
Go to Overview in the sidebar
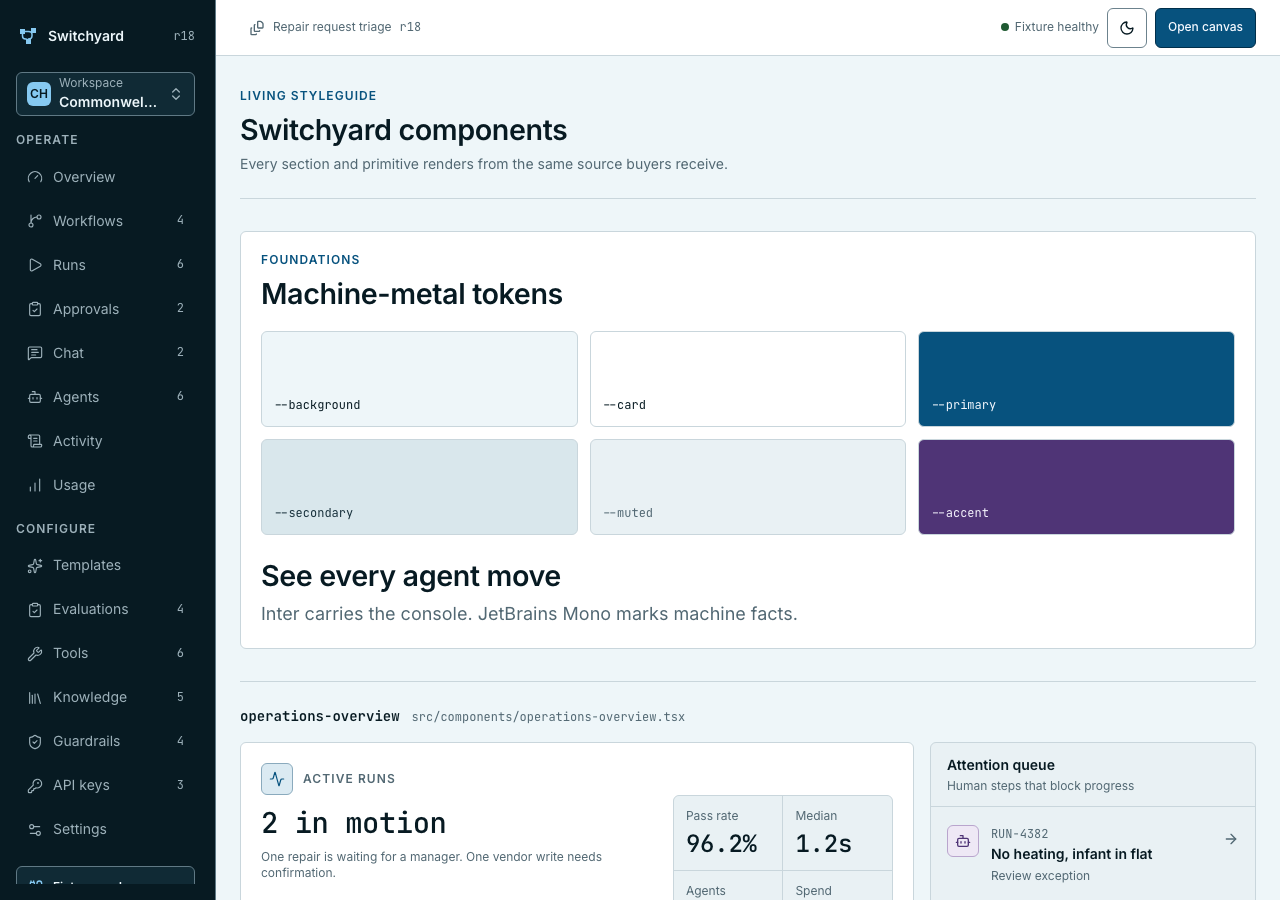[105, 177]
